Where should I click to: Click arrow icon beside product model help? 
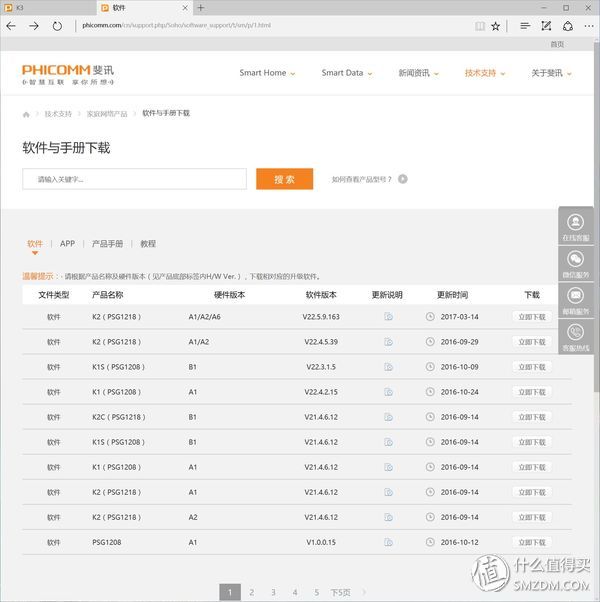(x=403, y=179)
